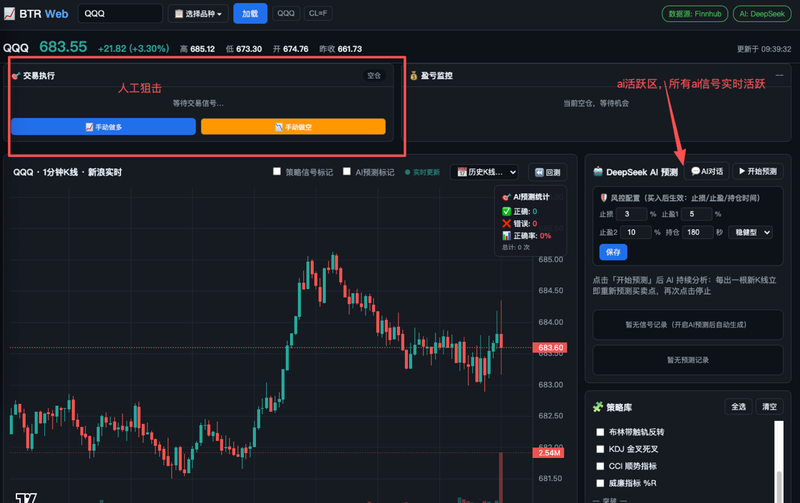Click the TradingView logo on the chart
Screen dimensions: 800x503
pos(26,497)
